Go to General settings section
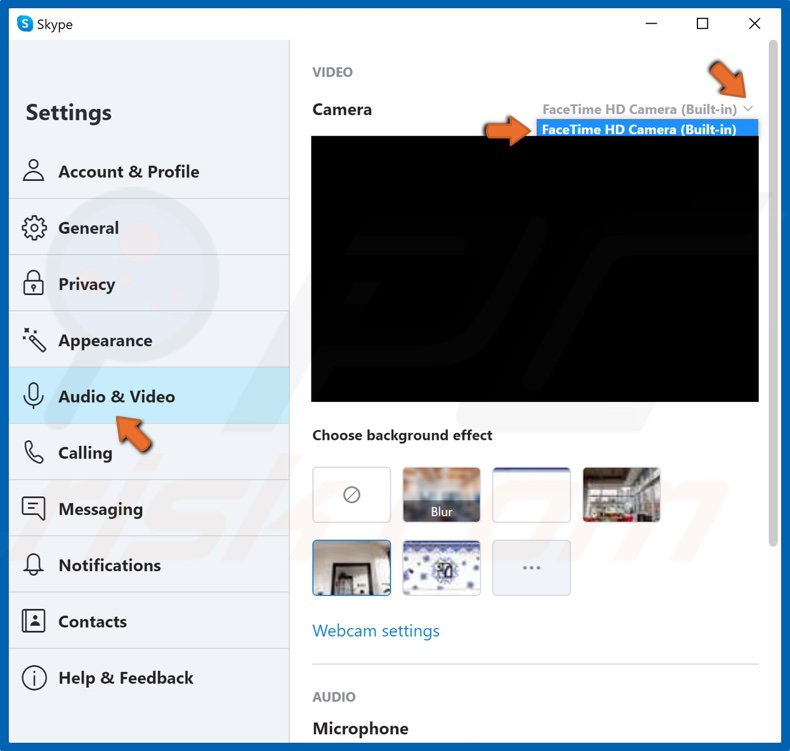 tap(149, 227)
